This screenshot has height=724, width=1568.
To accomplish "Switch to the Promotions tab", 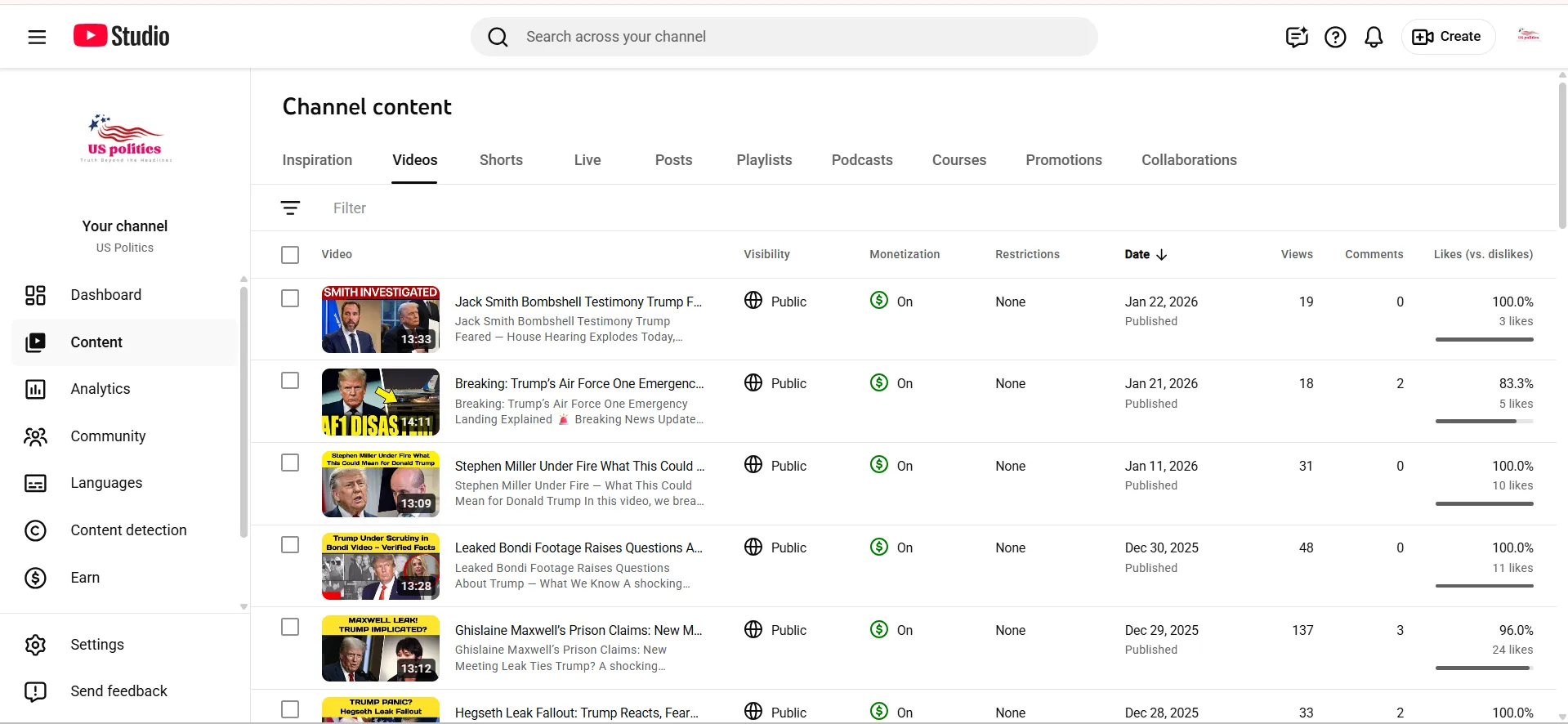I will tap(1064, 160).
